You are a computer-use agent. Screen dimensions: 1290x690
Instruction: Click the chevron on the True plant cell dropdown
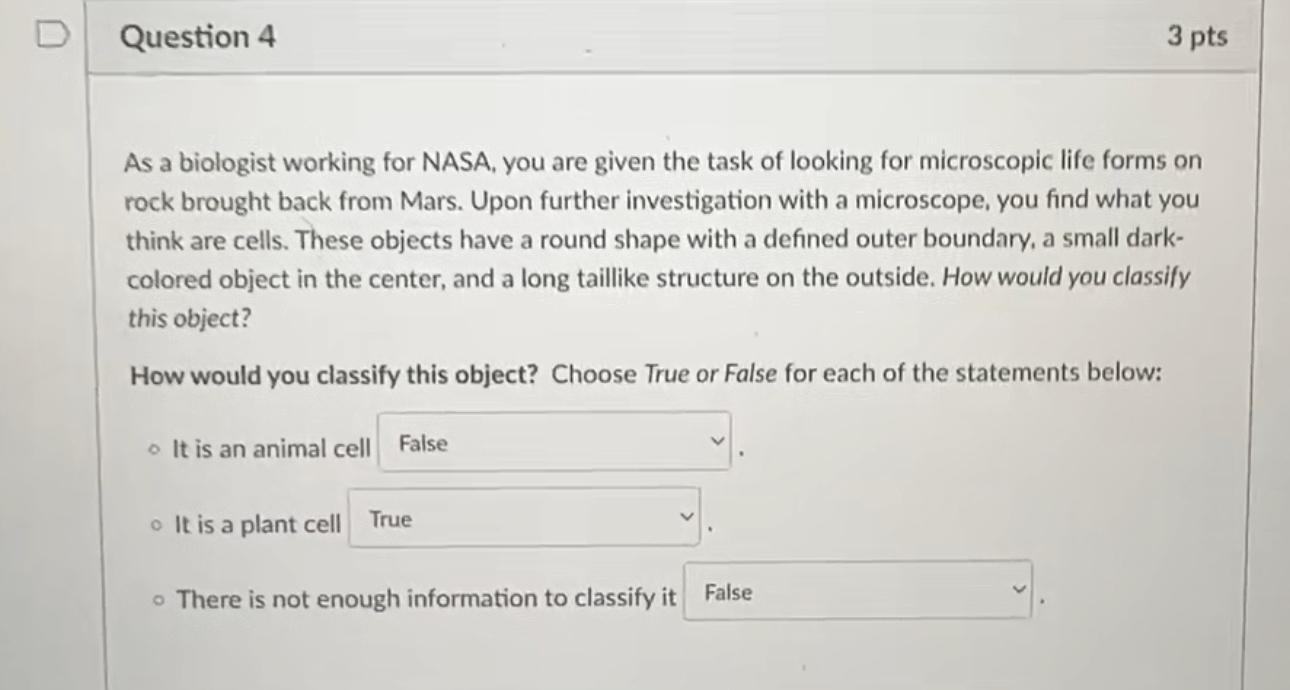pyautogui.click(x=687, y=516)
